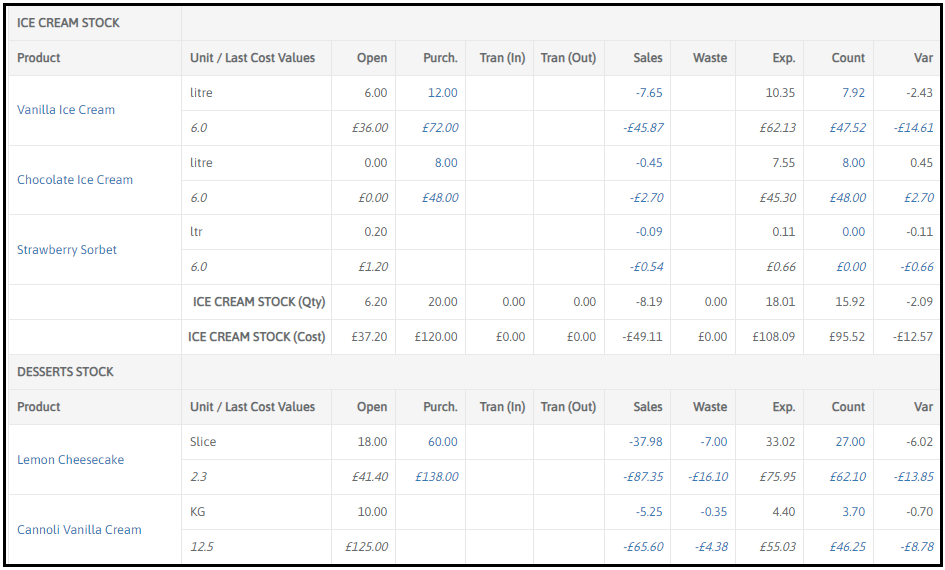Viewport: 945px width, 570px height.
Task: Open Cannoli Vanilla Cream waste quantity -0.35
Action: (x=713, y=512)
